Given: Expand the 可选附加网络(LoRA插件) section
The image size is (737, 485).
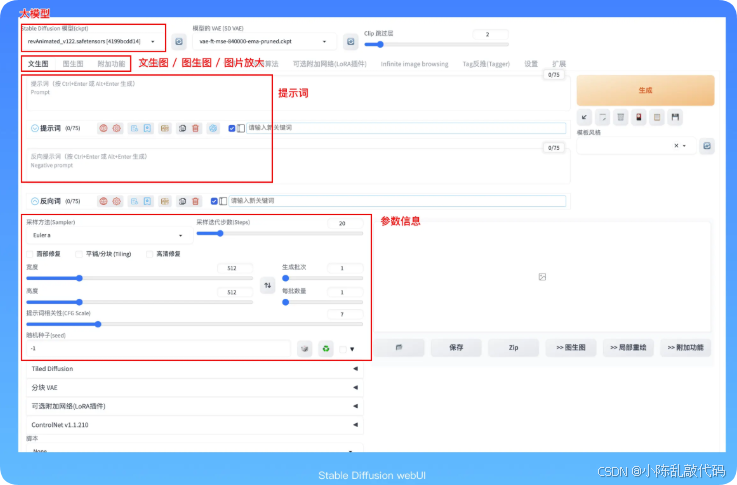Looking at the screenshot, I should point(195,406).
